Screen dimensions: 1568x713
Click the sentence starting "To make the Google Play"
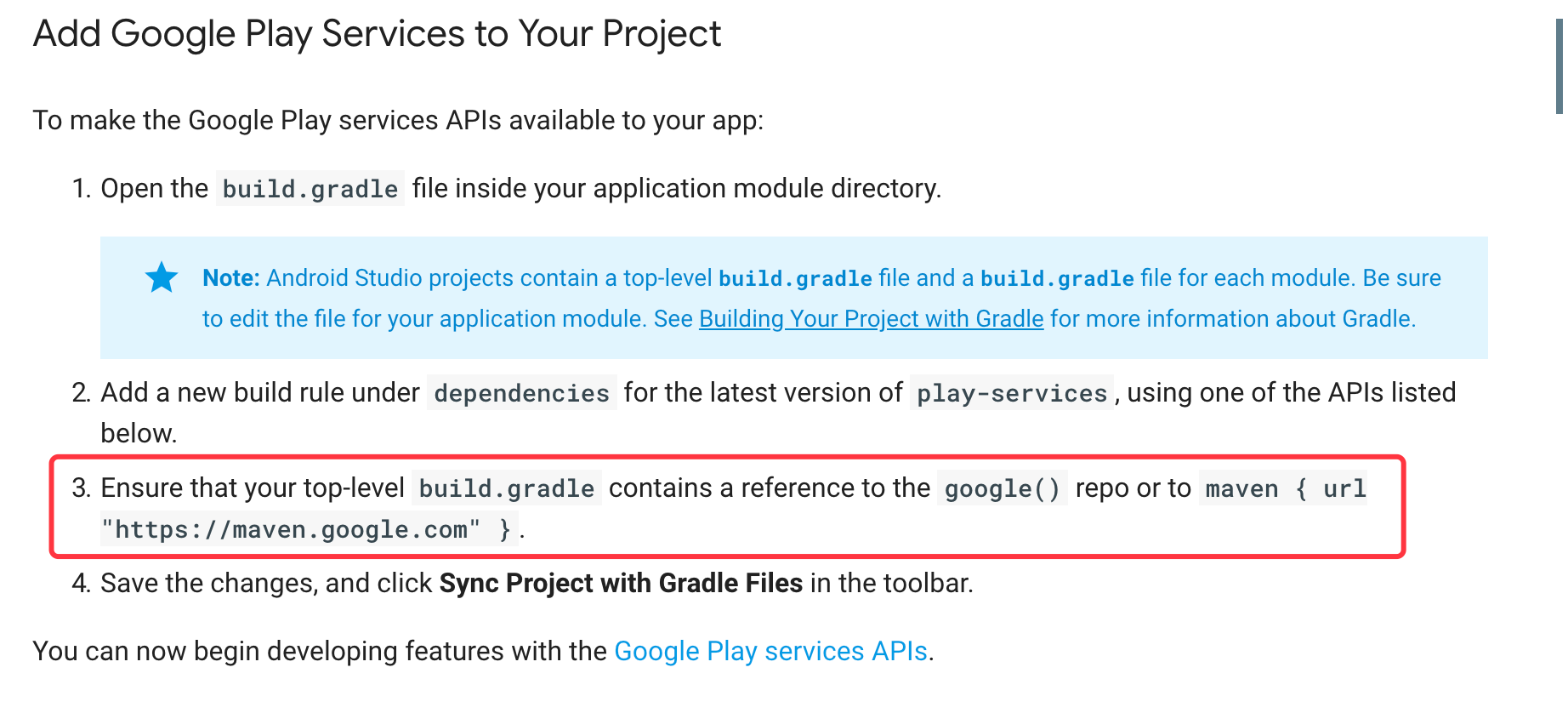[x=398, y=121]
